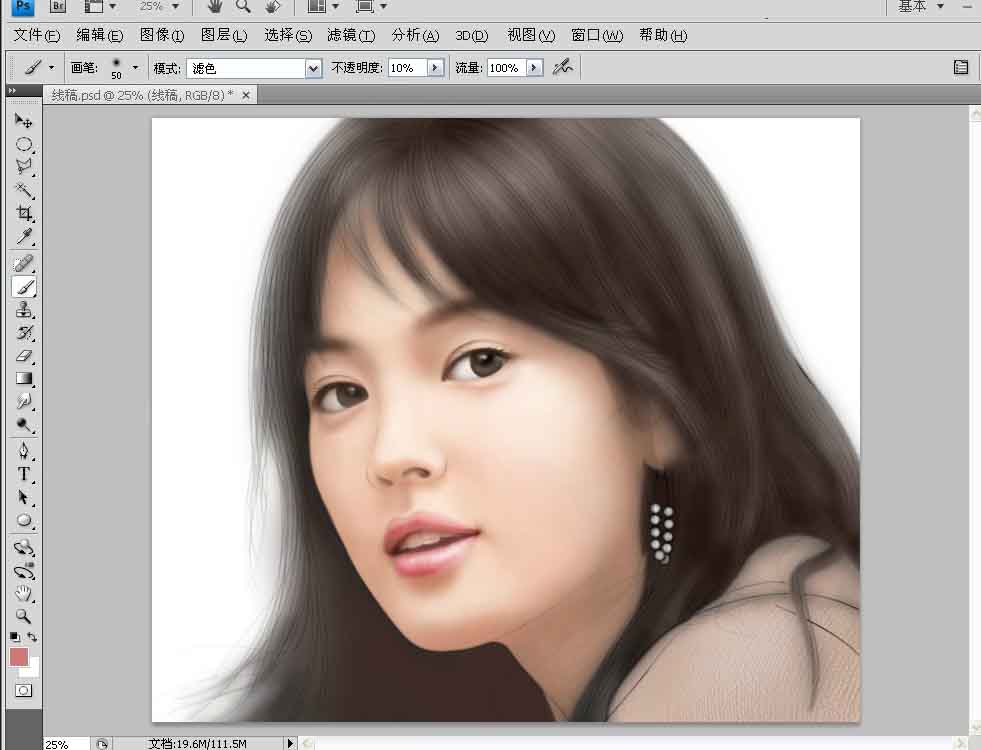Image resolution: width=981 pixels, height=750 pixels.
Task: Open the 视图 menu
Action: [531, 35]
